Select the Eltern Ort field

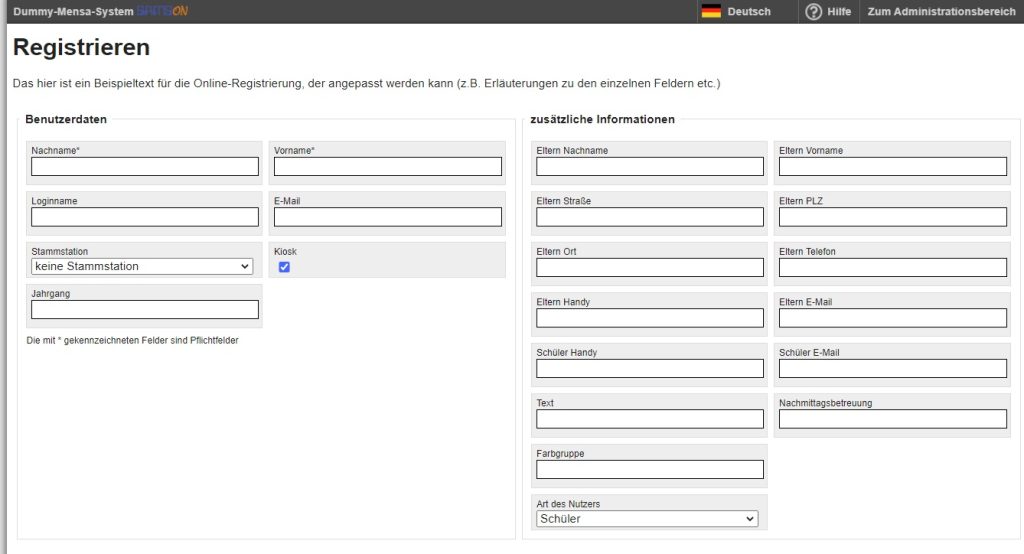click(650, 267)
